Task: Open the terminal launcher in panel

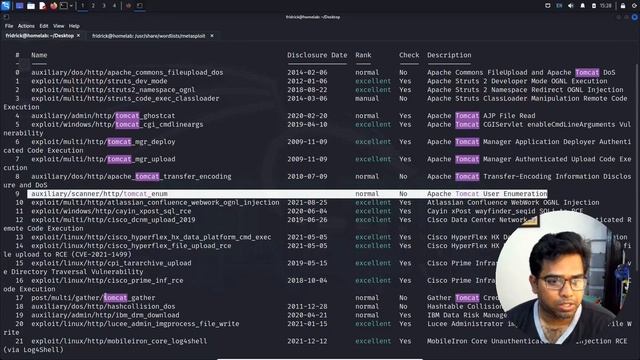Action: click(64, 6)
